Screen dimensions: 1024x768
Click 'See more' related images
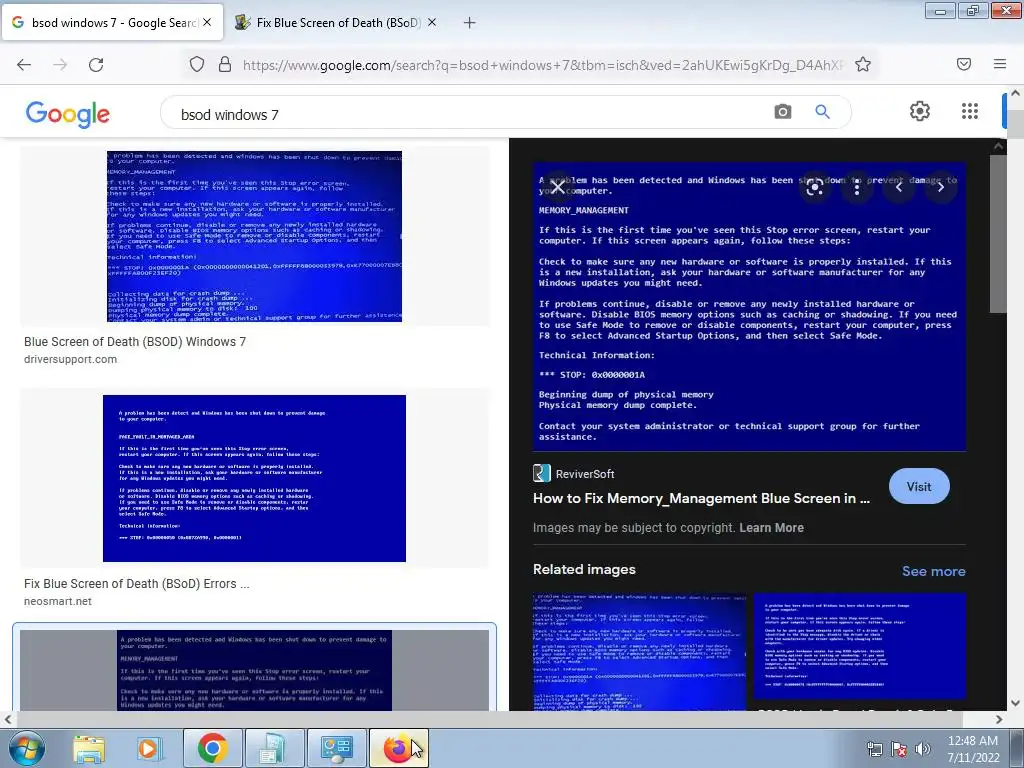933,571
